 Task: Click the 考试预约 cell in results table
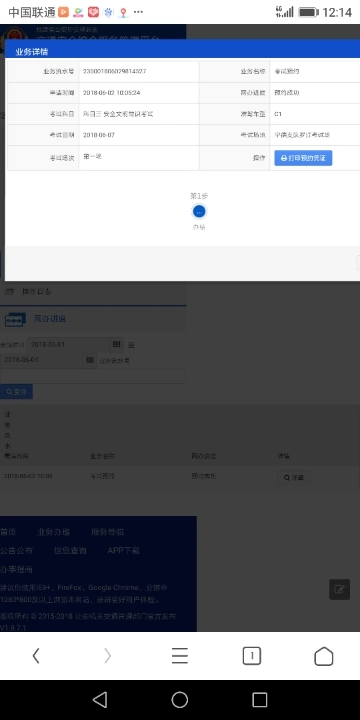coord(102,476)
